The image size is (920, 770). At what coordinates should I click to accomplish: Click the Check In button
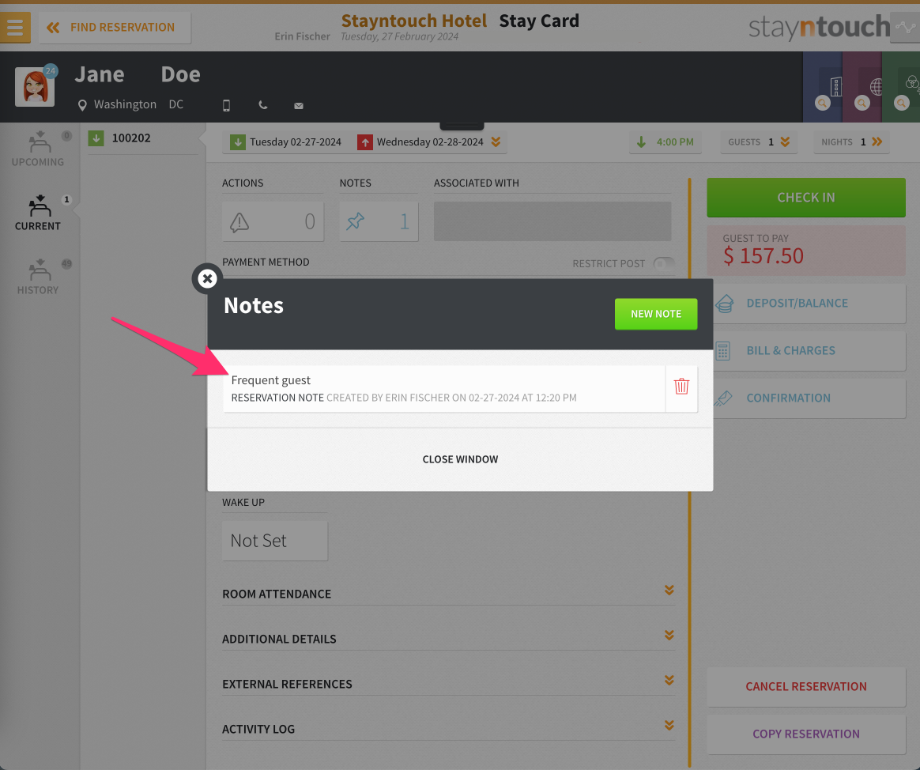click(806, 198)
